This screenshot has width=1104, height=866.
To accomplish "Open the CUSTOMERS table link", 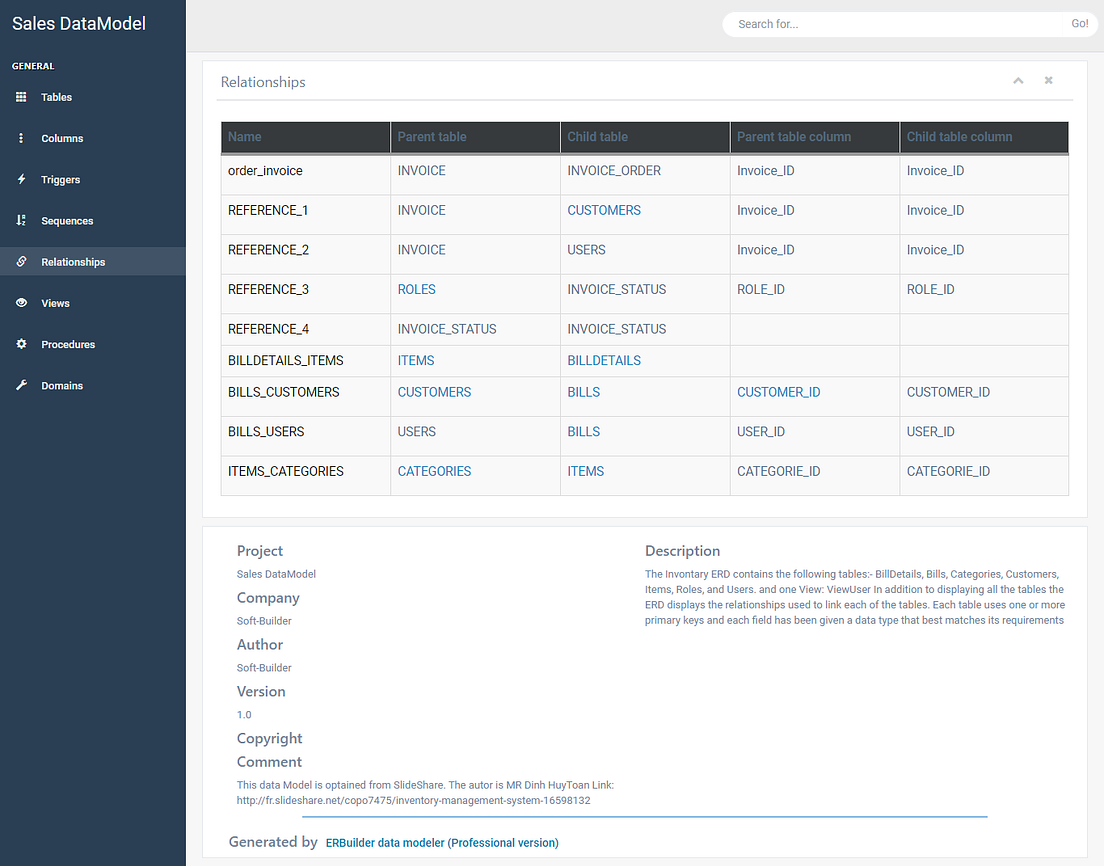I will (604, 209).
